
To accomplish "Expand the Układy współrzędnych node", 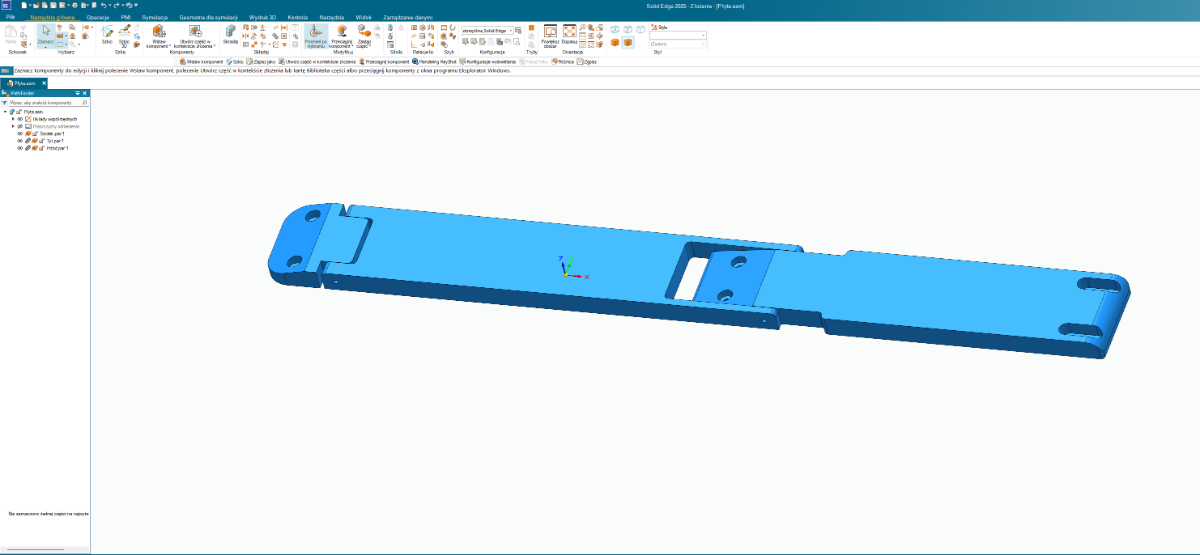I will pyautogui.click(x=13, y=119).
